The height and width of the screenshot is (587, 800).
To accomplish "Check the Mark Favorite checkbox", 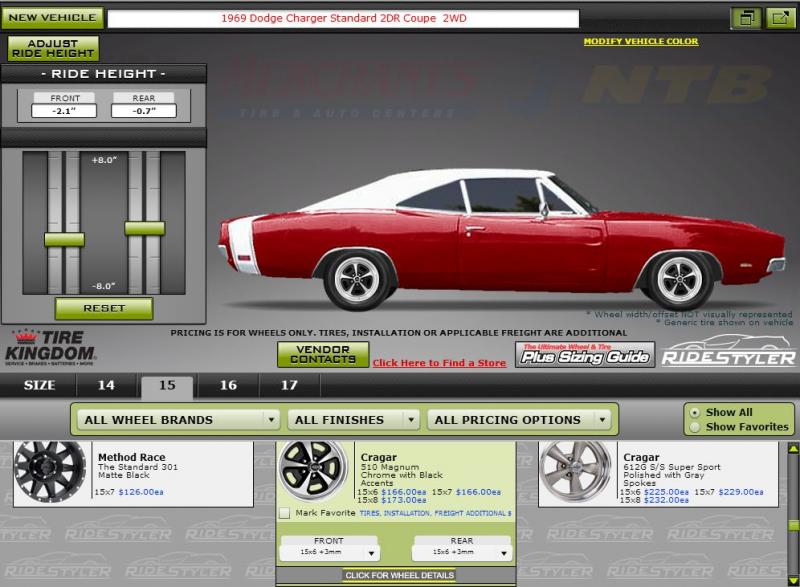I will 285,513.
